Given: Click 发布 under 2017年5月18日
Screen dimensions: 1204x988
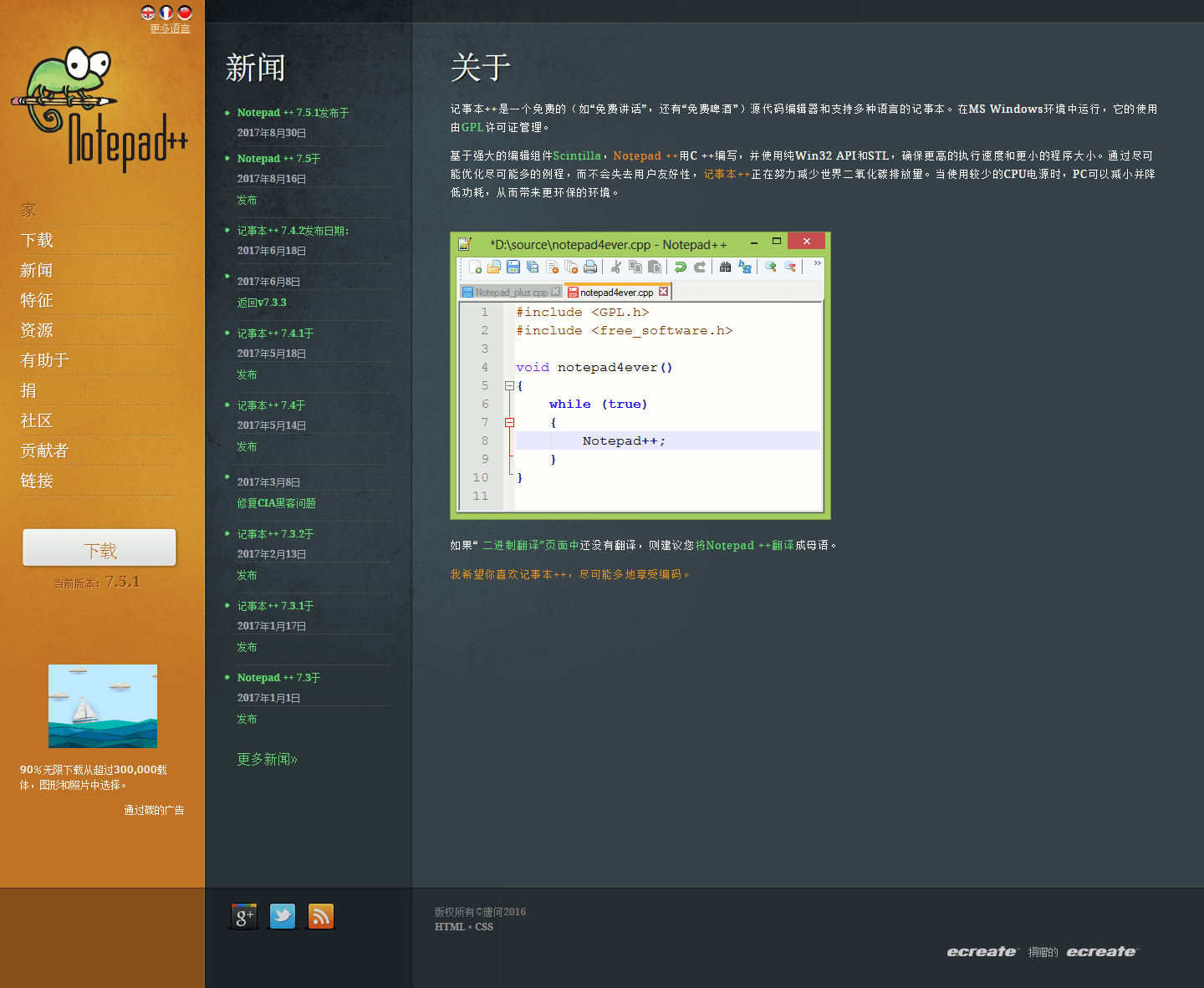Looking at the screenshot, I should tap(247, 374).
